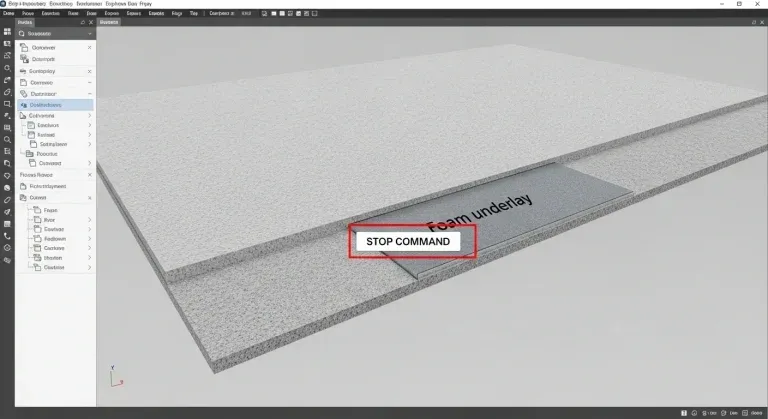Click the diamond gem icon in the left sidebar
Screen dimensions: 768x419
pos(7,175)
